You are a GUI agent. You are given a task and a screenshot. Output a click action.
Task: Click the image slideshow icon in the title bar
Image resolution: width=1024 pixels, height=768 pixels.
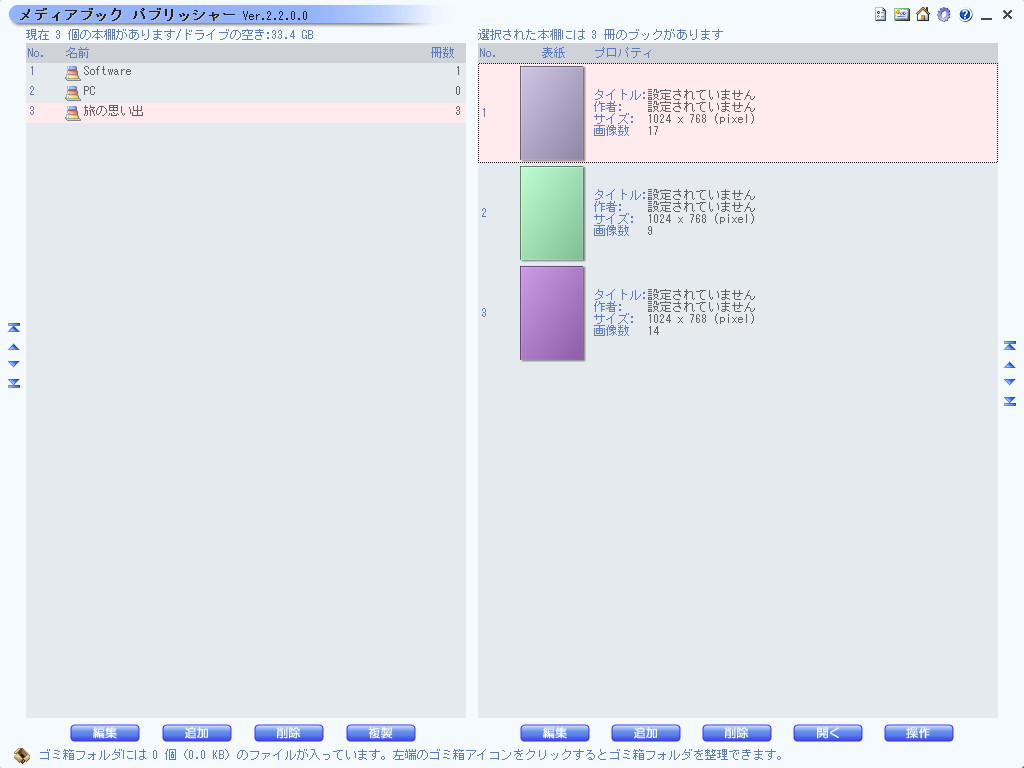[x=901, y=14]
